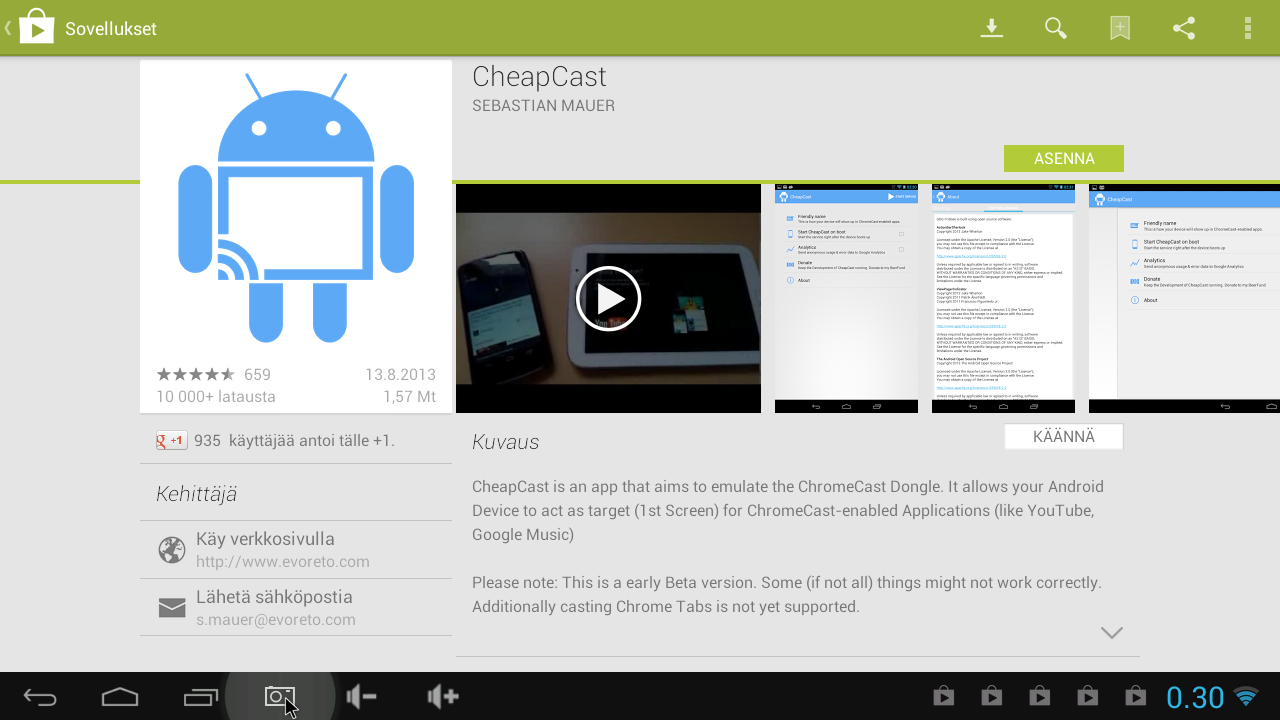The width and height of the screenshot is (1280, 720).
Task: Tap the Android back navigation button
Action: 40,697
